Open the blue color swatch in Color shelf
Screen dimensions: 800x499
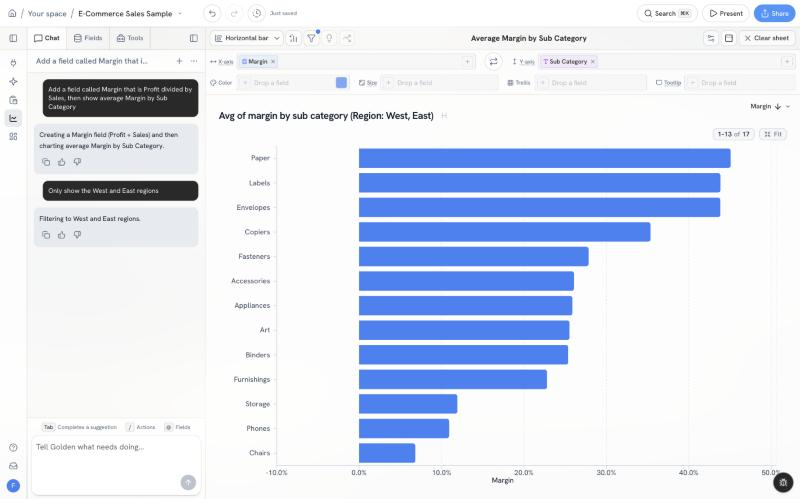[341, 83]
